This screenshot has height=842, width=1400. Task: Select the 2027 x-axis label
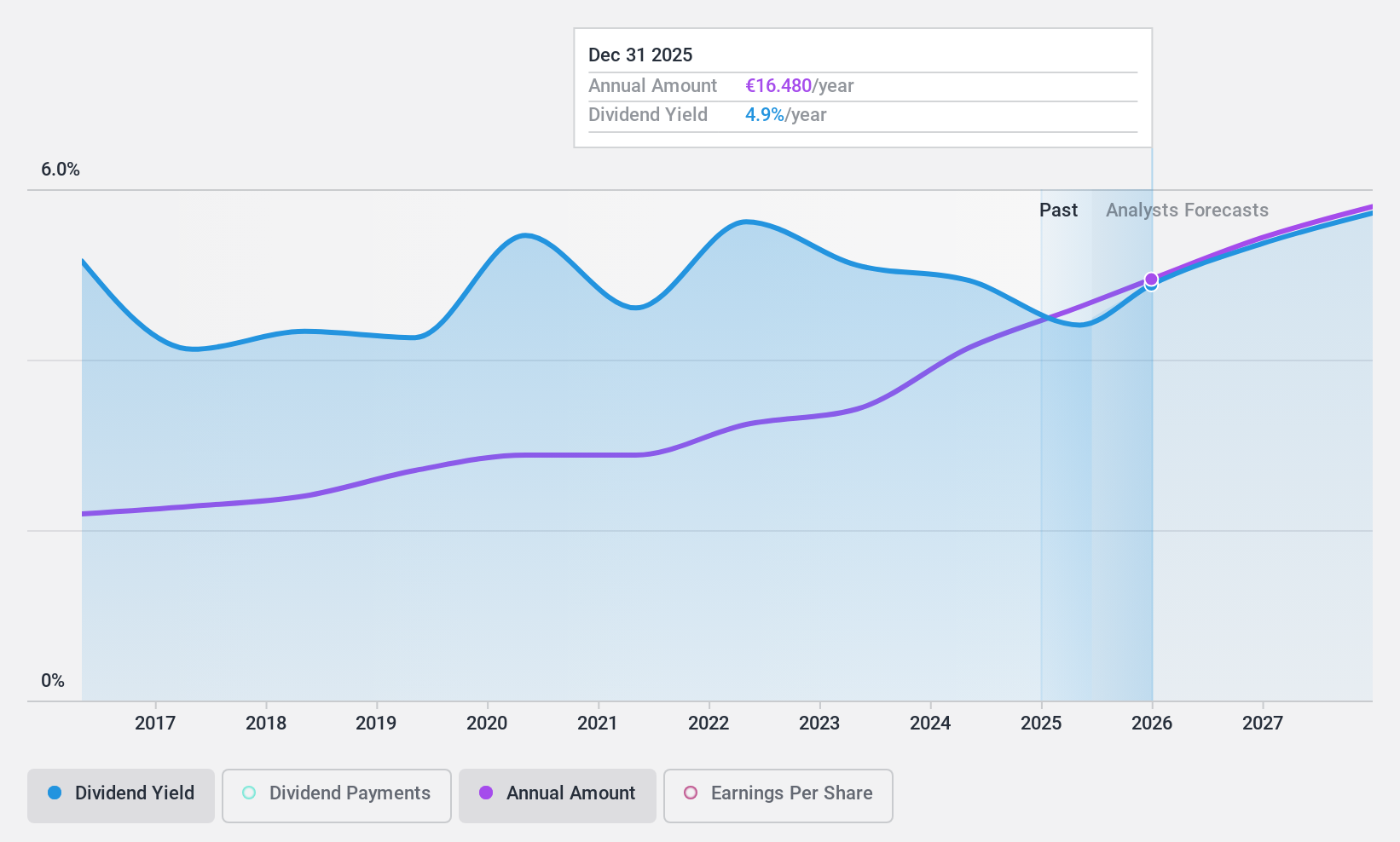coord(1263,724)
